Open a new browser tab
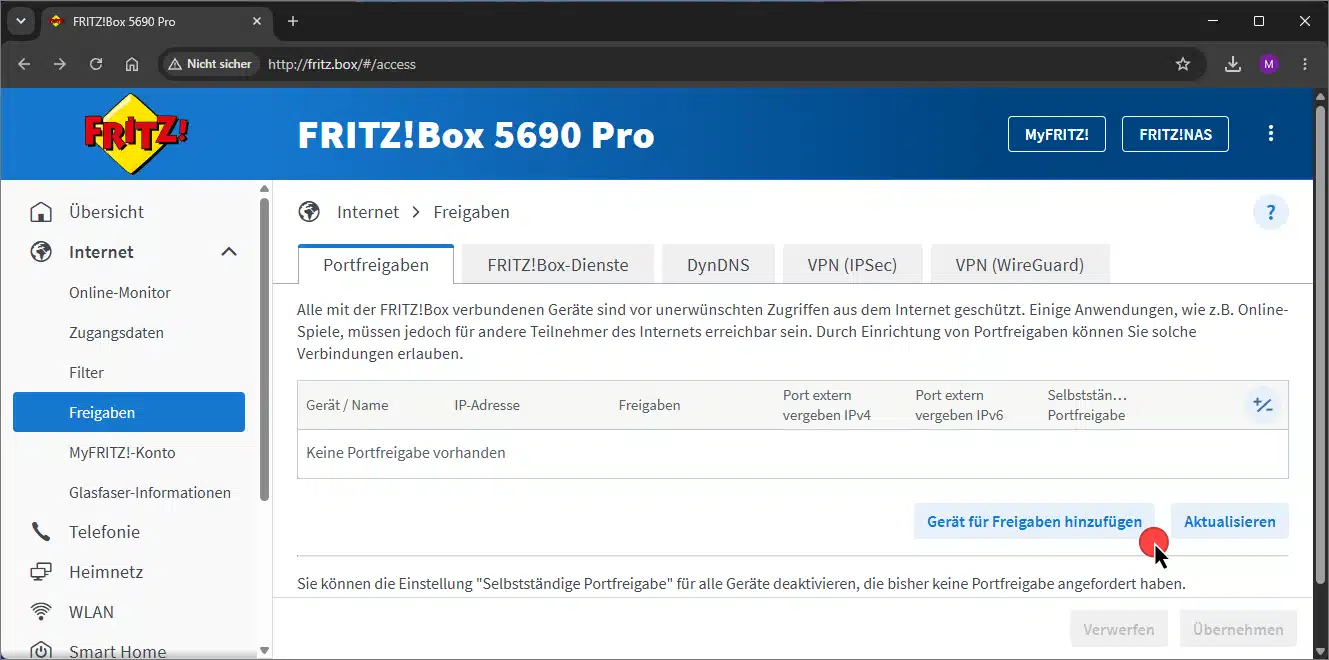This screenshot has height=660, width=1329. click(x=293, y=21)
